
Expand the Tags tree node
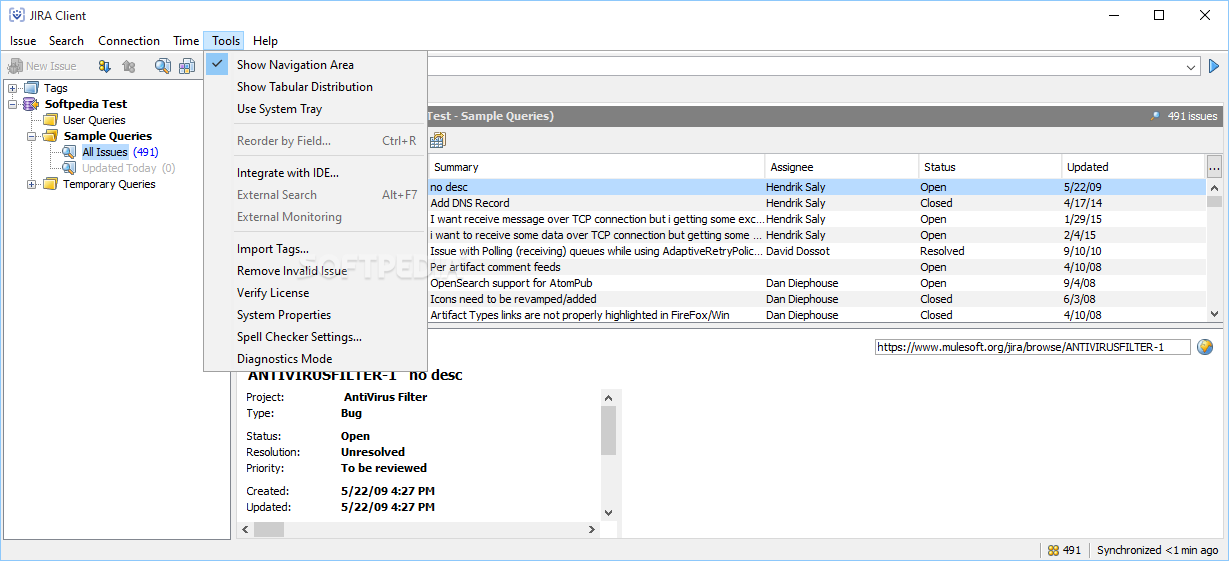tap(13, 88)
